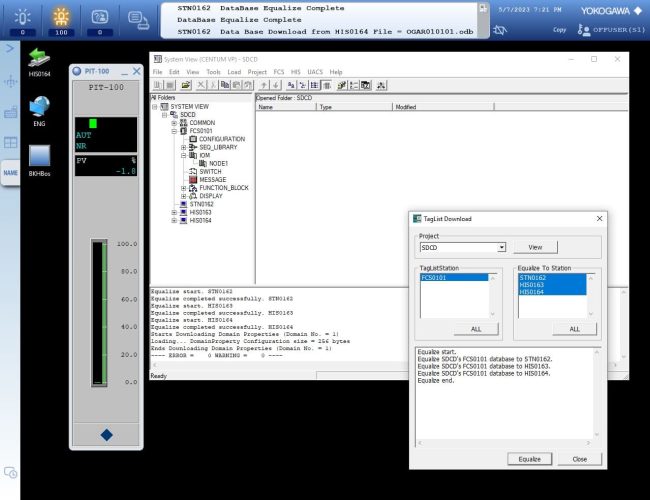Click the PV value -1.0 on faceplate
This screenshot has height=500, width=650.
click(x=126, y=171)
